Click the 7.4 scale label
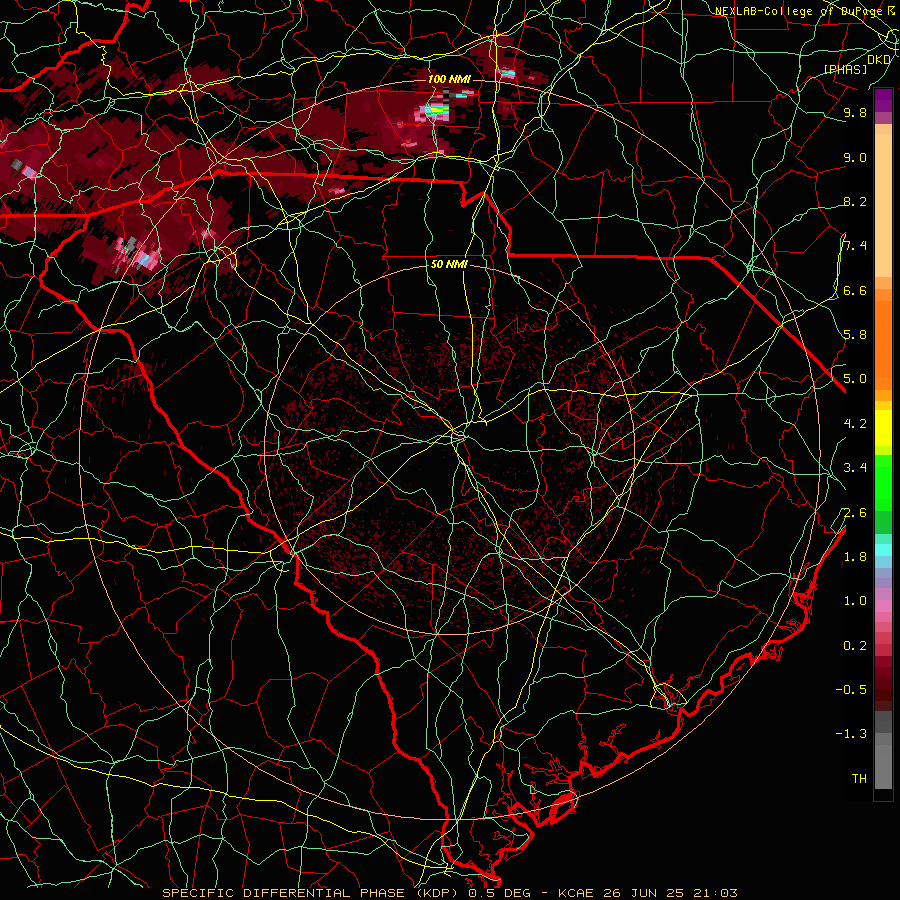The height and width of the screenshot is (900, 900). [855, 246]
